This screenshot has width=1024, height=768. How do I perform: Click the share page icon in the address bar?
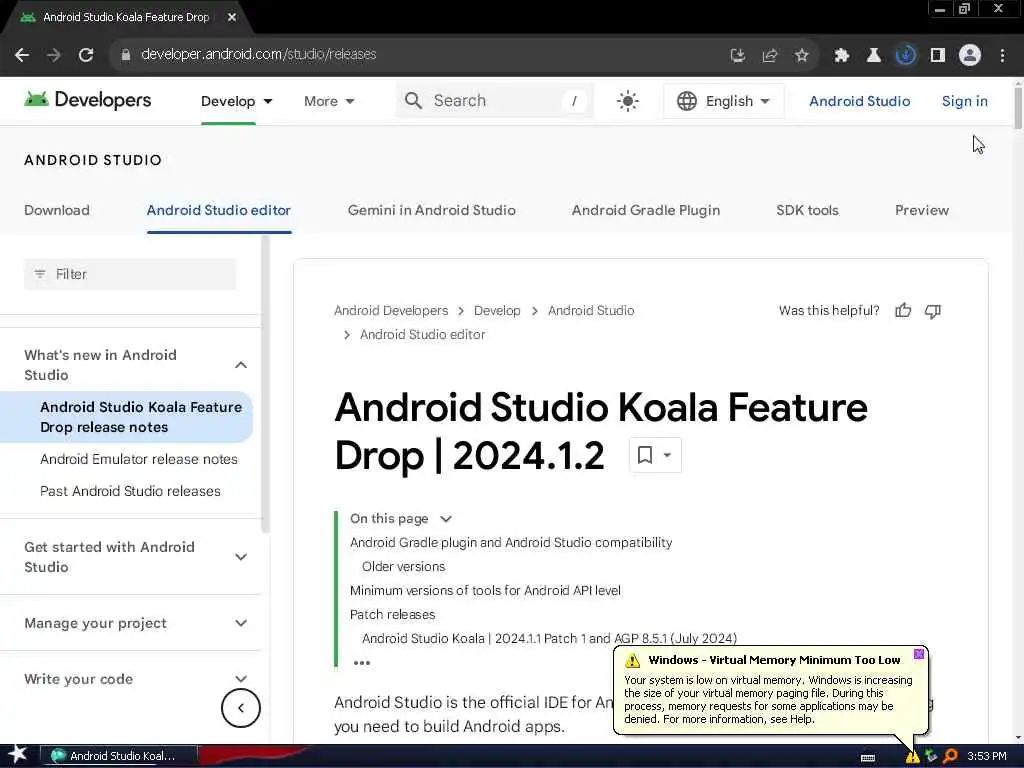769,56
